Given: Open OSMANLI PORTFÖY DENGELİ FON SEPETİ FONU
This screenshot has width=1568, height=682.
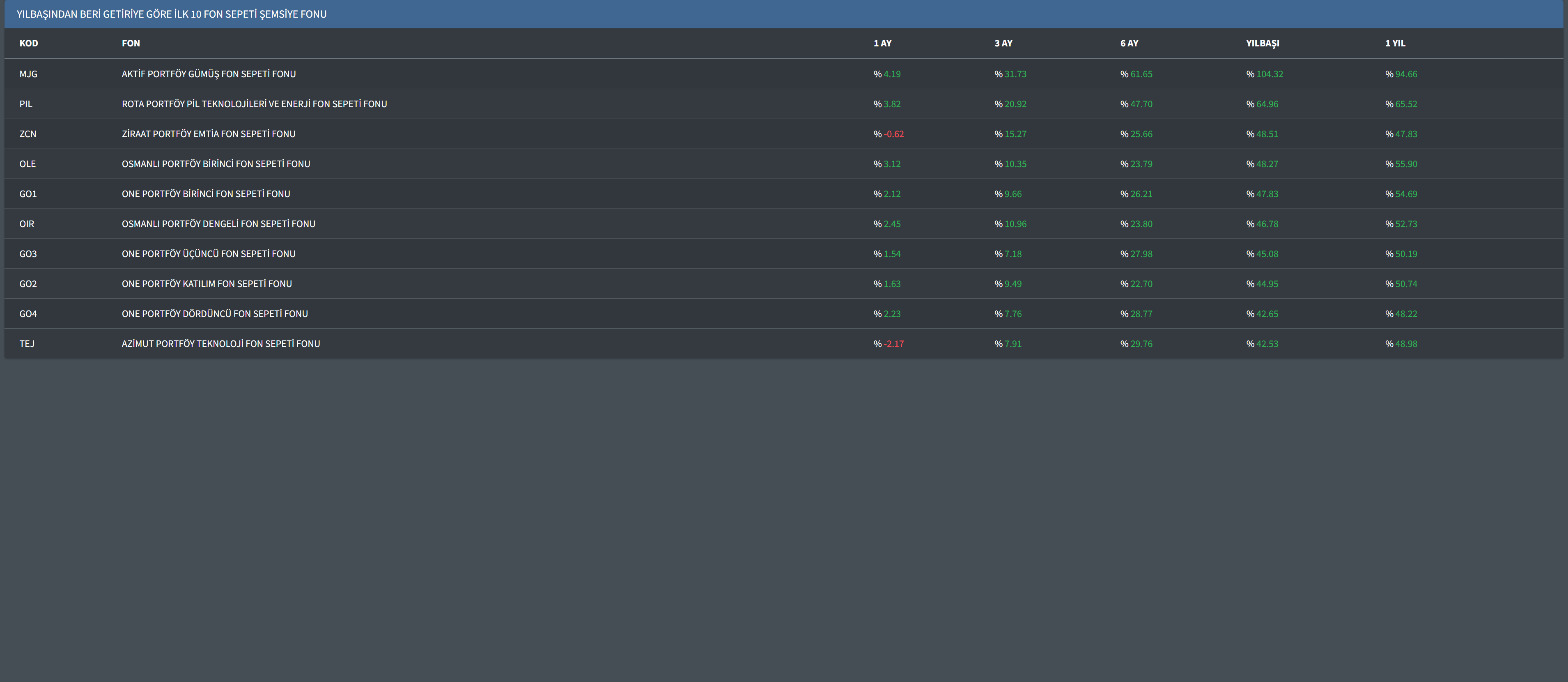Looking at the screenshot, I should (218, 224).
